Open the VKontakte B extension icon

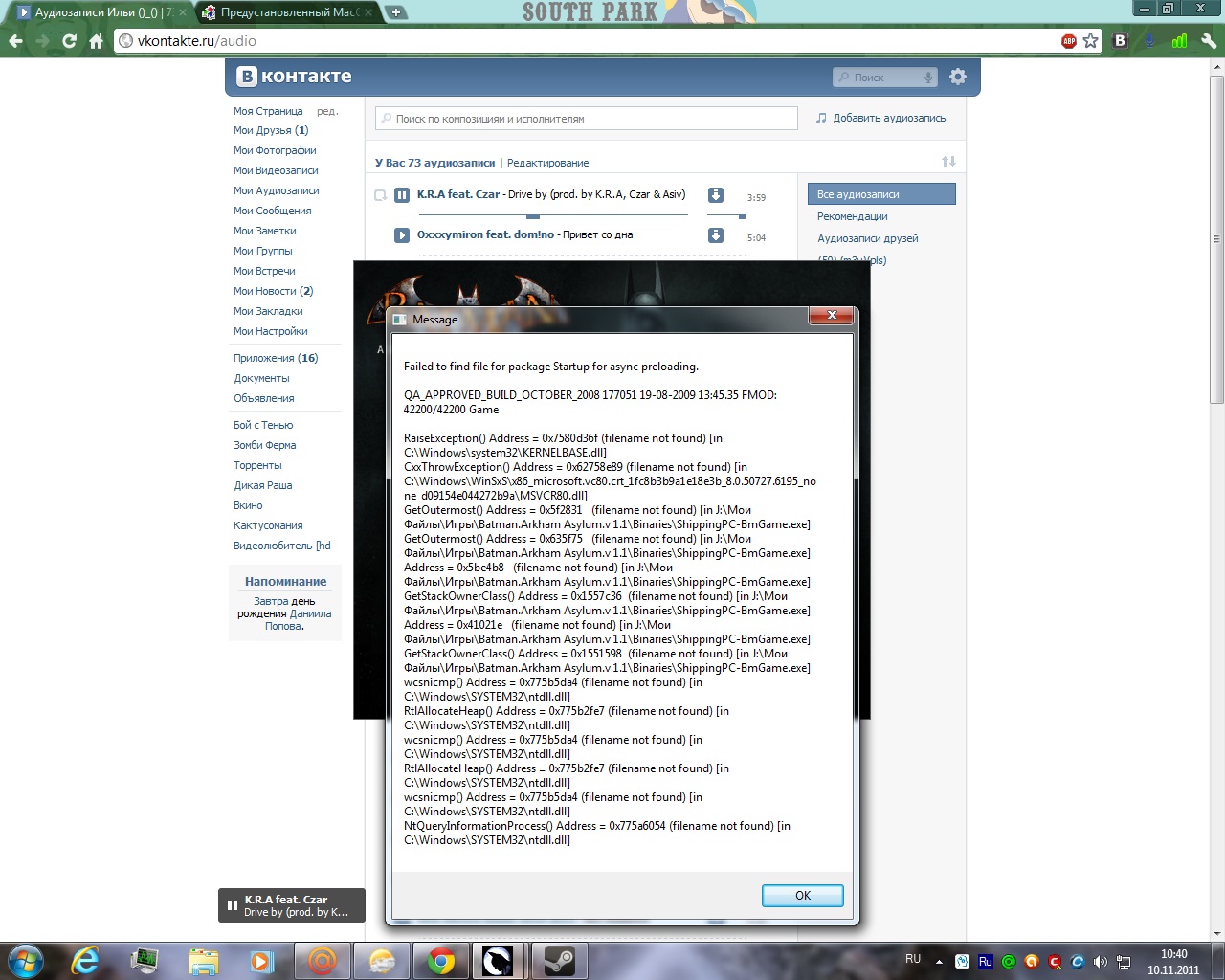click(x=1121, y=41)
